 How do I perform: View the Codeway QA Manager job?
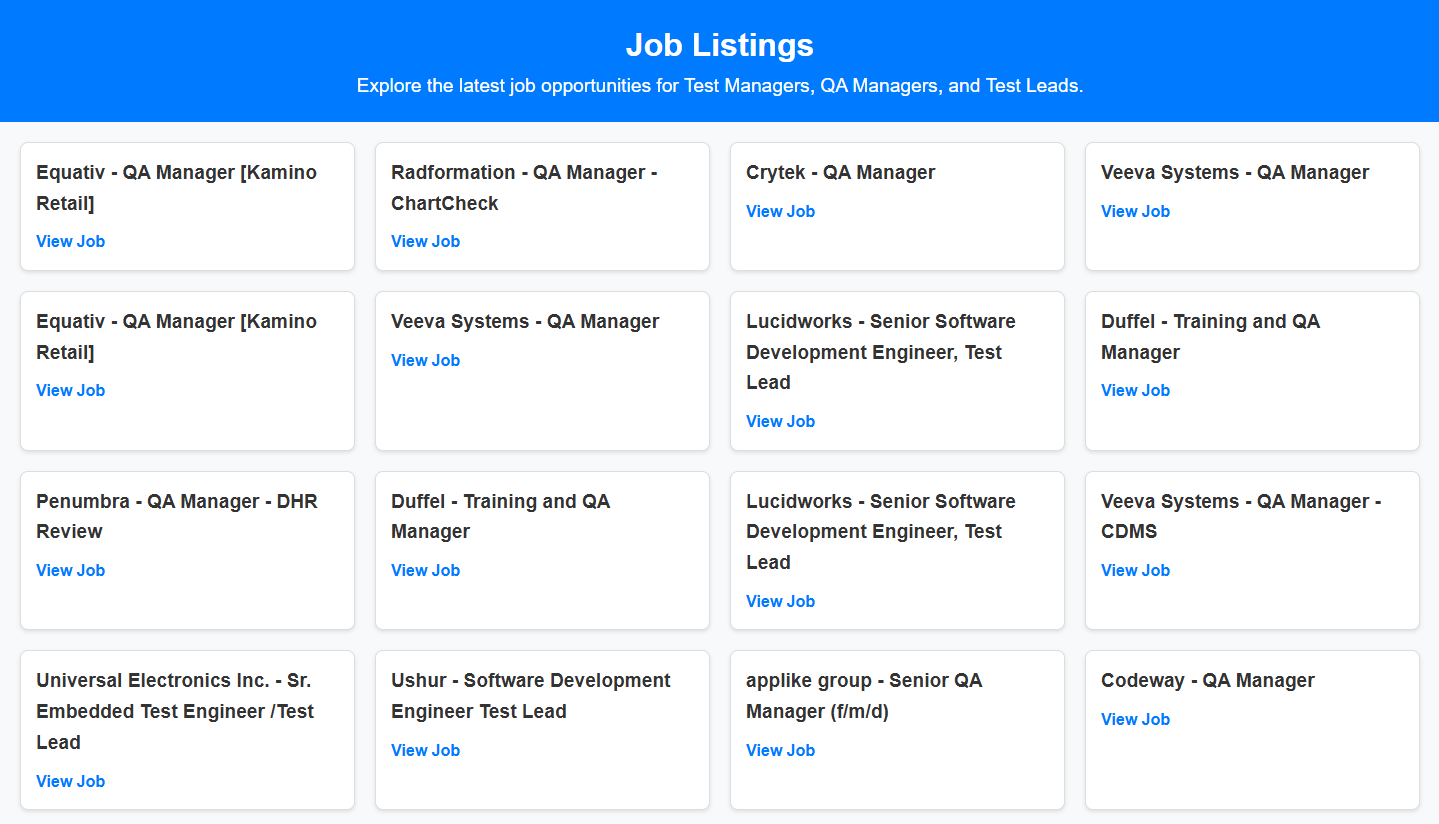click(x=1135, y=719)
